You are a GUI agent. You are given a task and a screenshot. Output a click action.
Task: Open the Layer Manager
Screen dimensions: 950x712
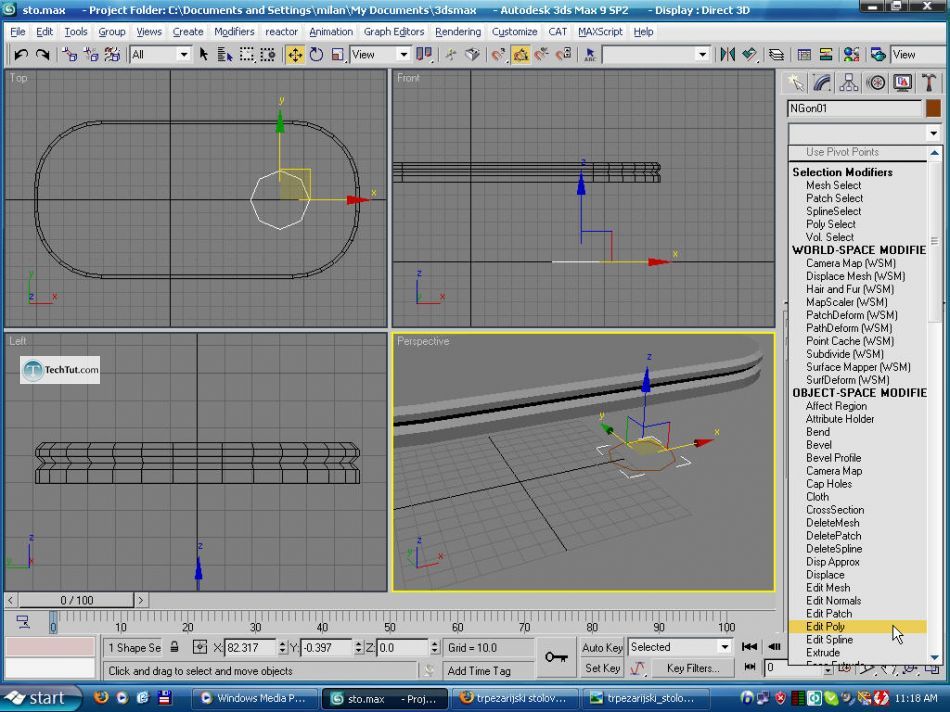[776, 55]
